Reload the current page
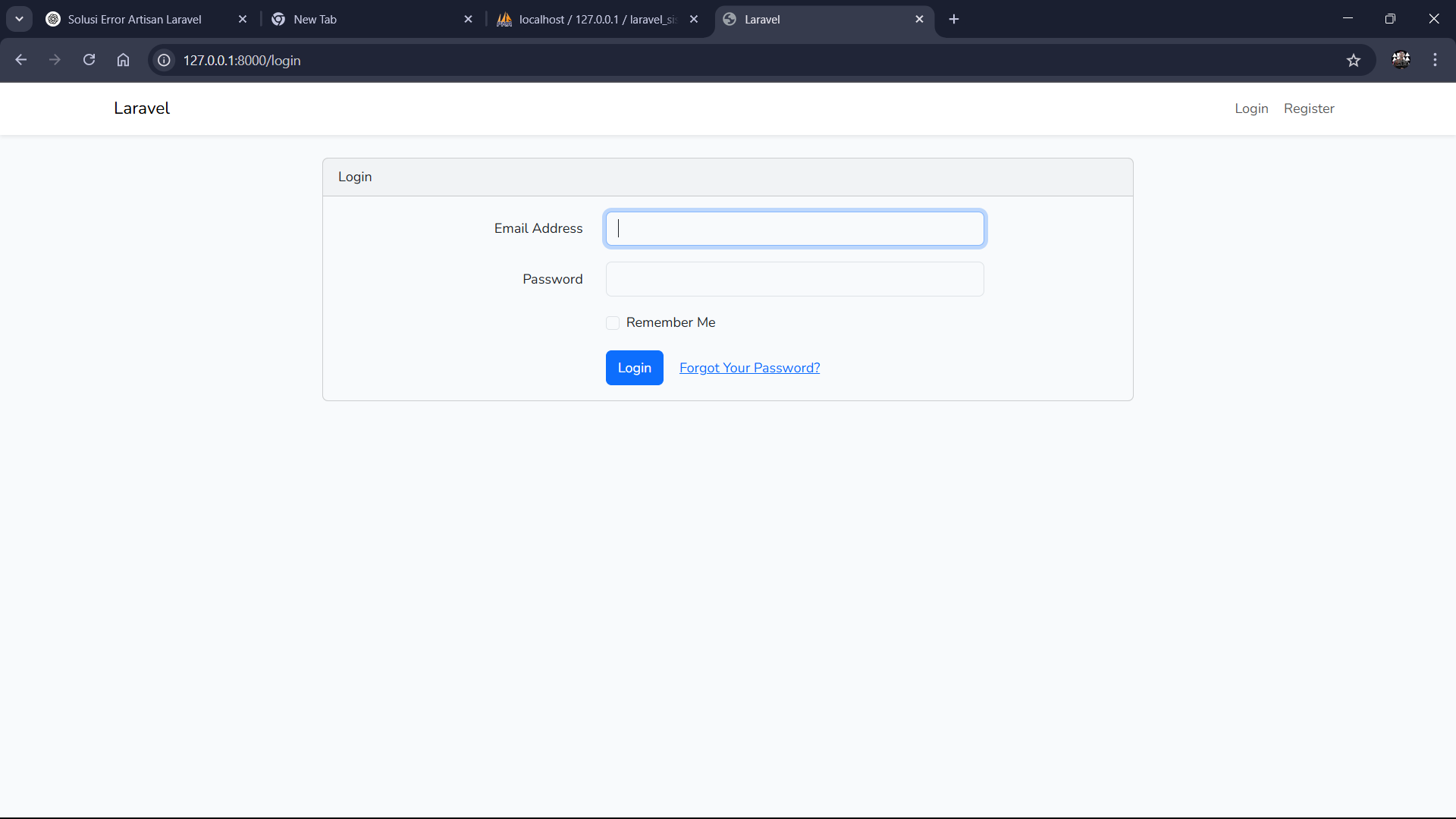Screen dimensions: 1456x819 pos(89,60)
